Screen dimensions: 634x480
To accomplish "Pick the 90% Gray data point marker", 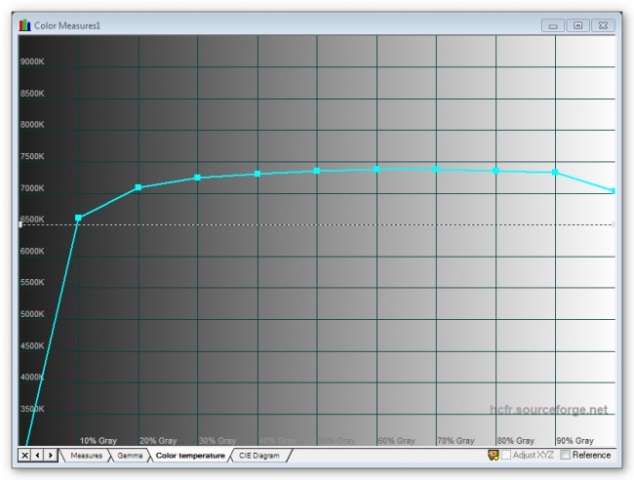I will (555, 172).
